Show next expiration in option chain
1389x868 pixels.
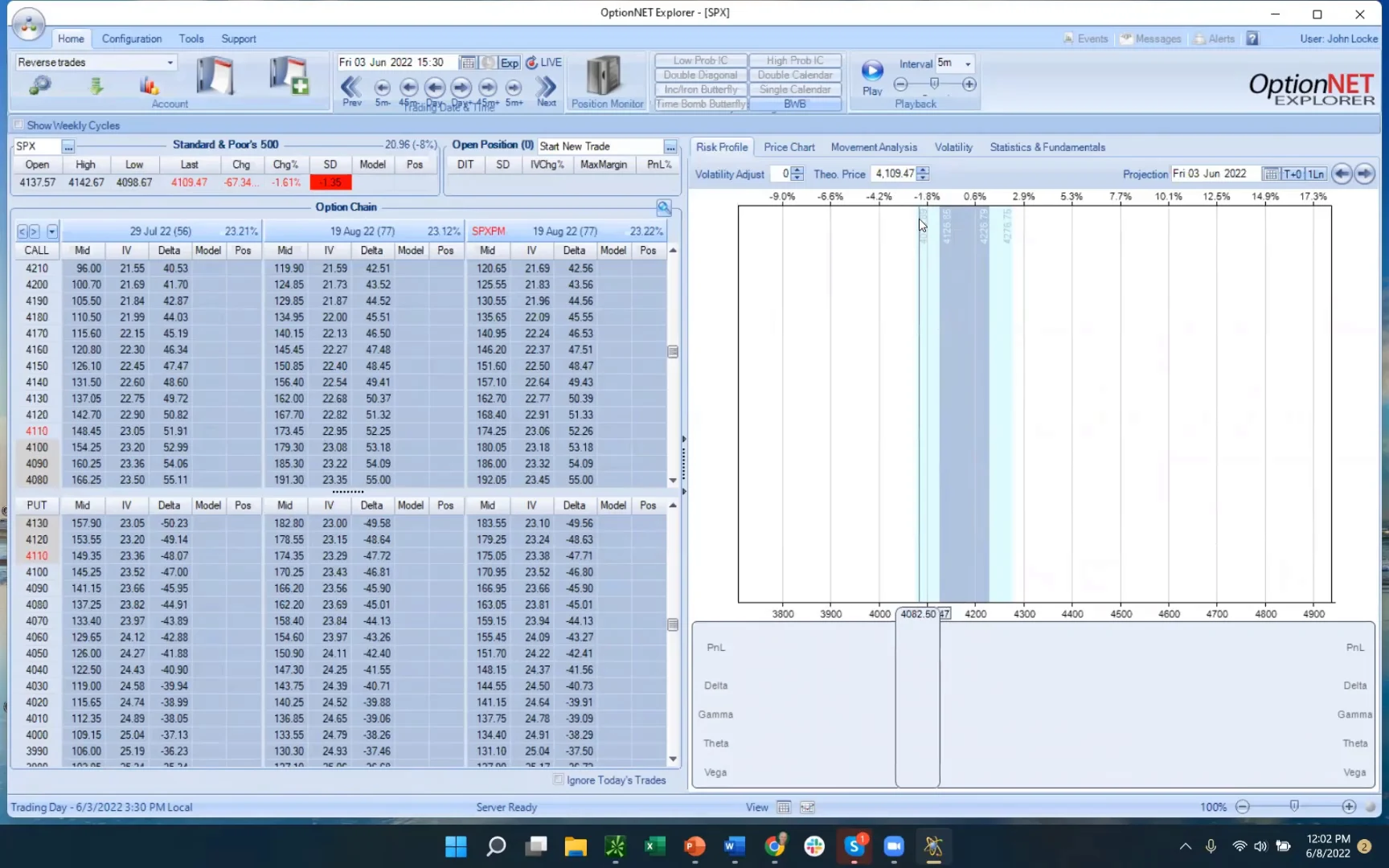[34, 231]
